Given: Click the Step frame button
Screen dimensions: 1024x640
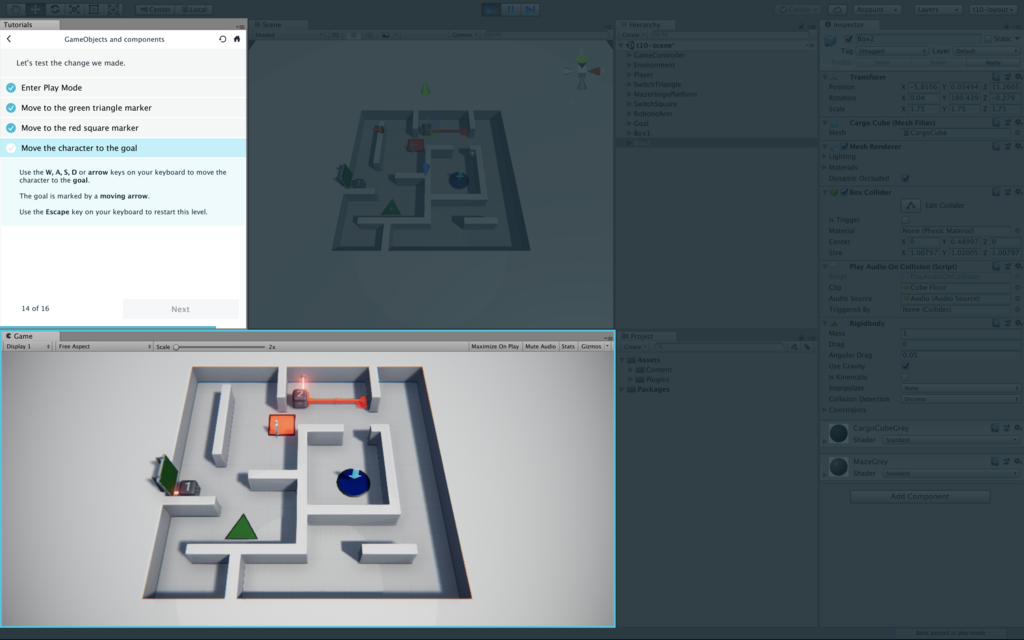Looking at the screenshot, I should (530, 9).
